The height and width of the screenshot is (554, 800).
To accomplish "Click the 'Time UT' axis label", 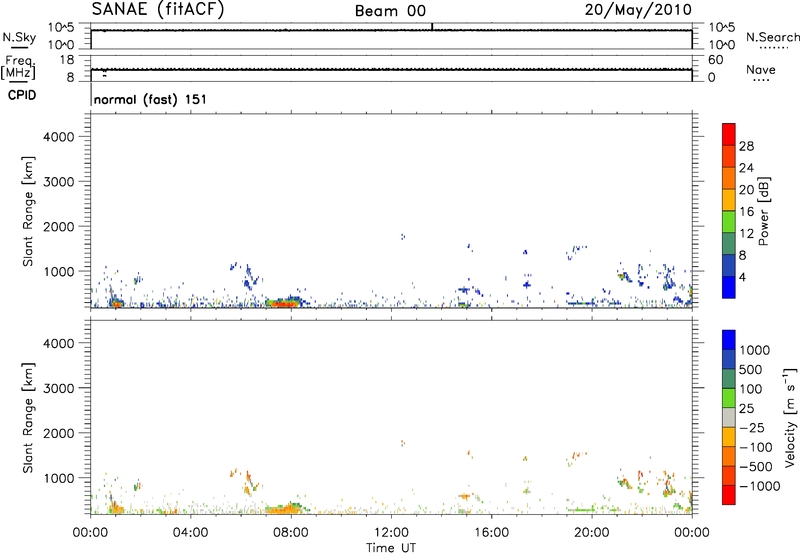I will [391, 548].
